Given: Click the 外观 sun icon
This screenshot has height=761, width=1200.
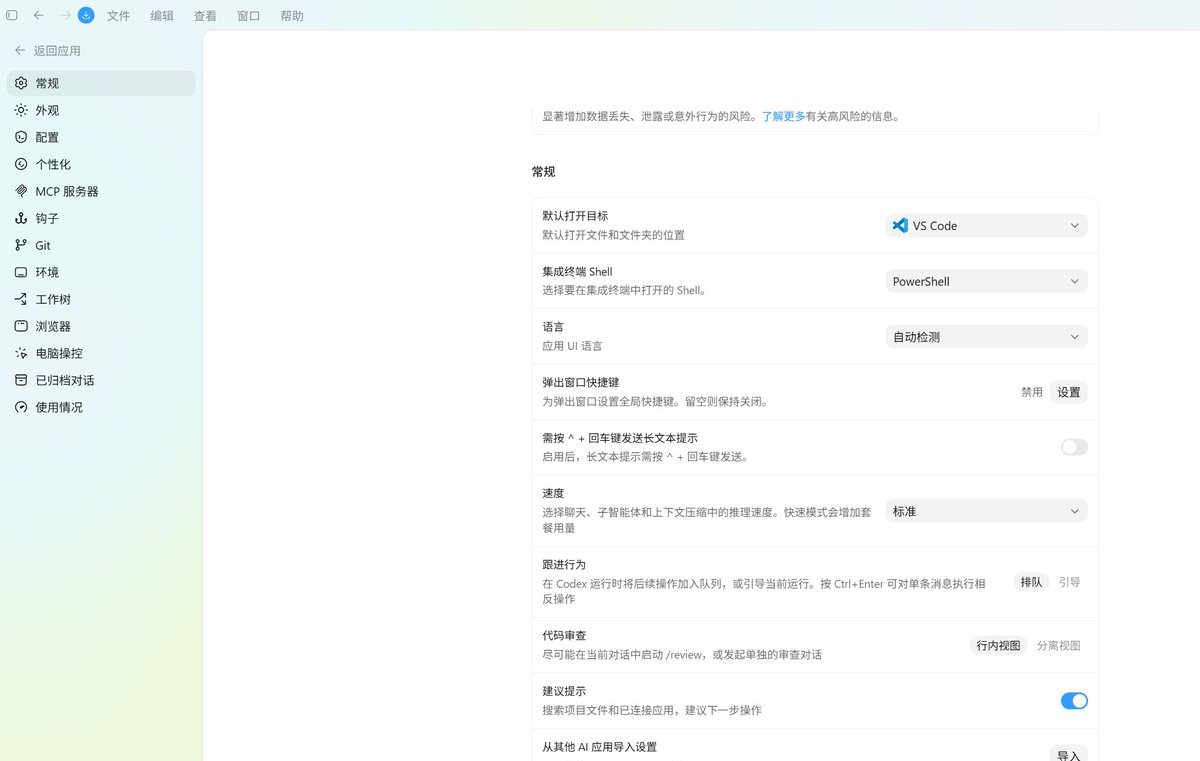Looking at the screenshot, I should 21,110.
